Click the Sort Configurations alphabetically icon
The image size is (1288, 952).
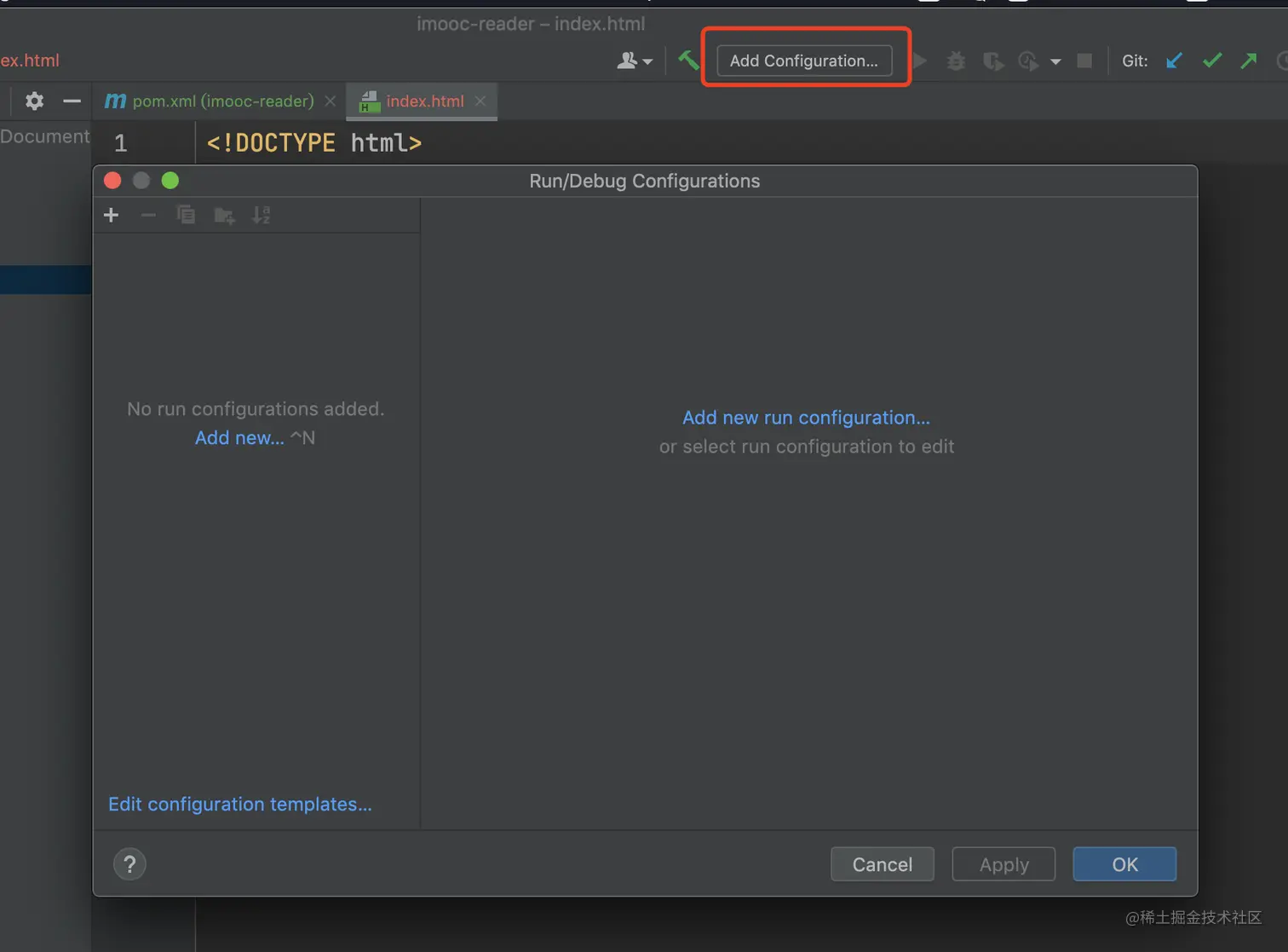pos(262,215)
